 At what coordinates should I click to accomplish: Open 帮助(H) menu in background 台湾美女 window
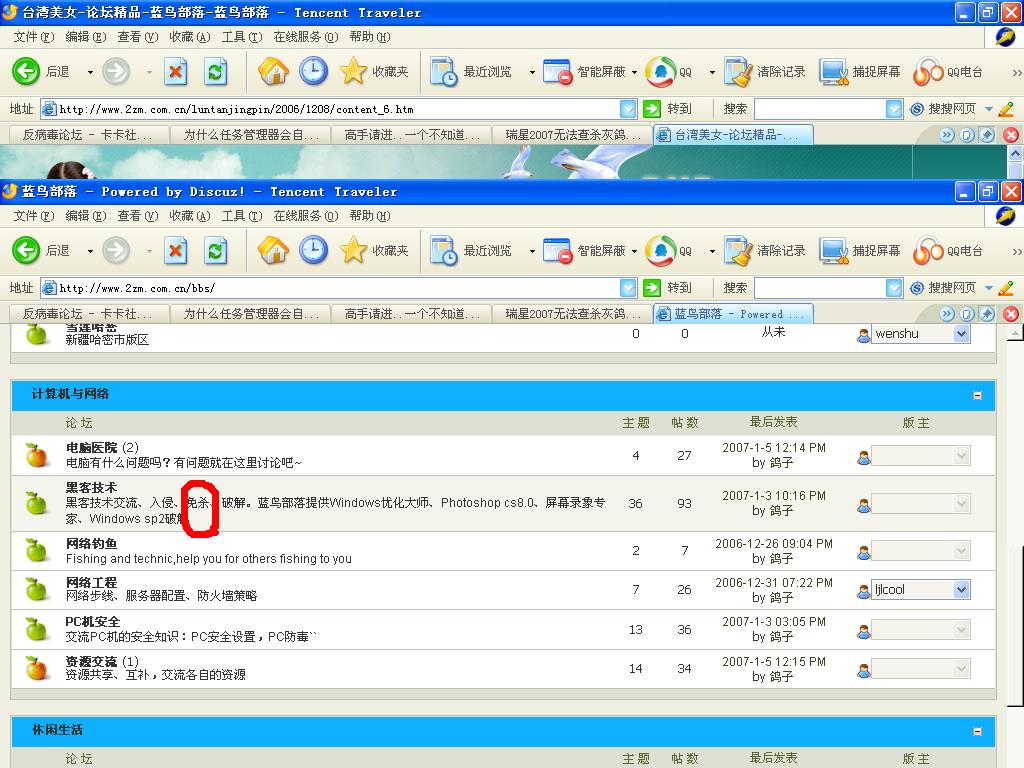pos(370,37)
